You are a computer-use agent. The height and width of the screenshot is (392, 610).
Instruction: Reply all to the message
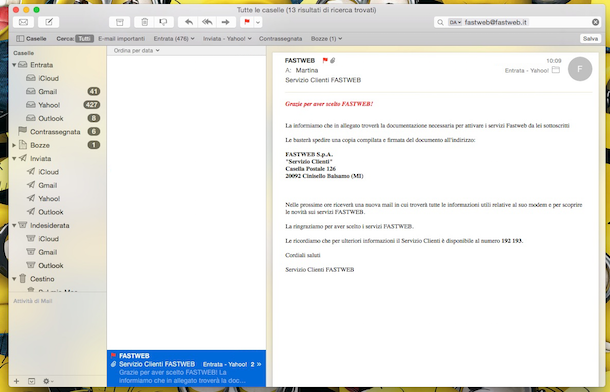(207, 22)
